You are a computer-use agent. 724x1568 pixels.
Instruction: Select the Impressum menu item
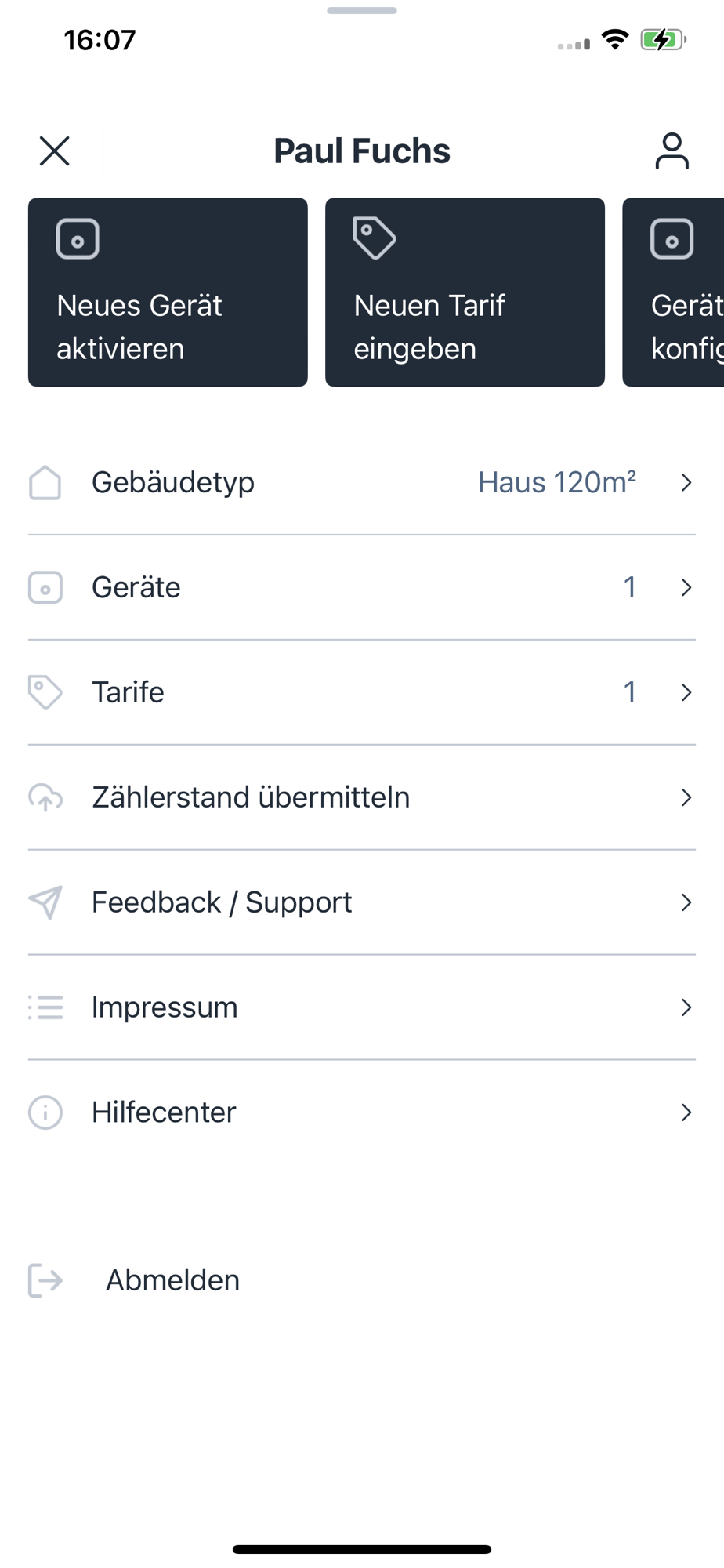(x=165, y=1007)
